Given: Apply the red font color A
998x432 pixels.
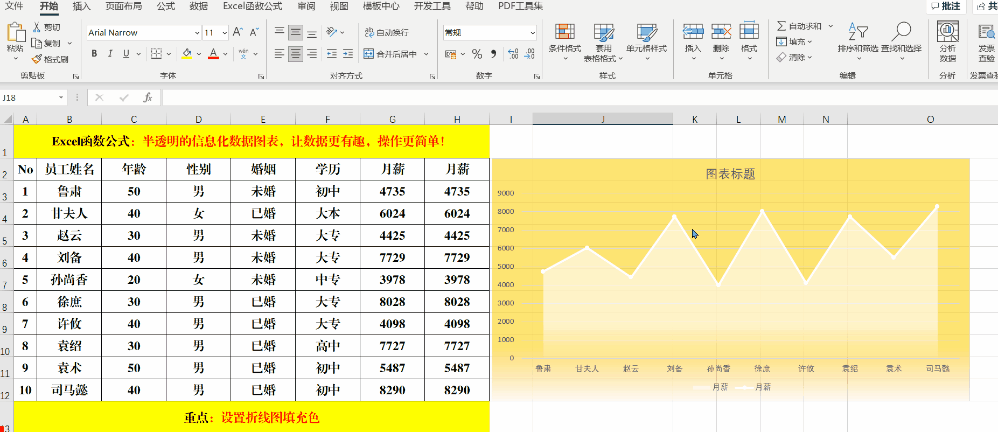Looking at the screenshot, I should (x=214, y=53).
